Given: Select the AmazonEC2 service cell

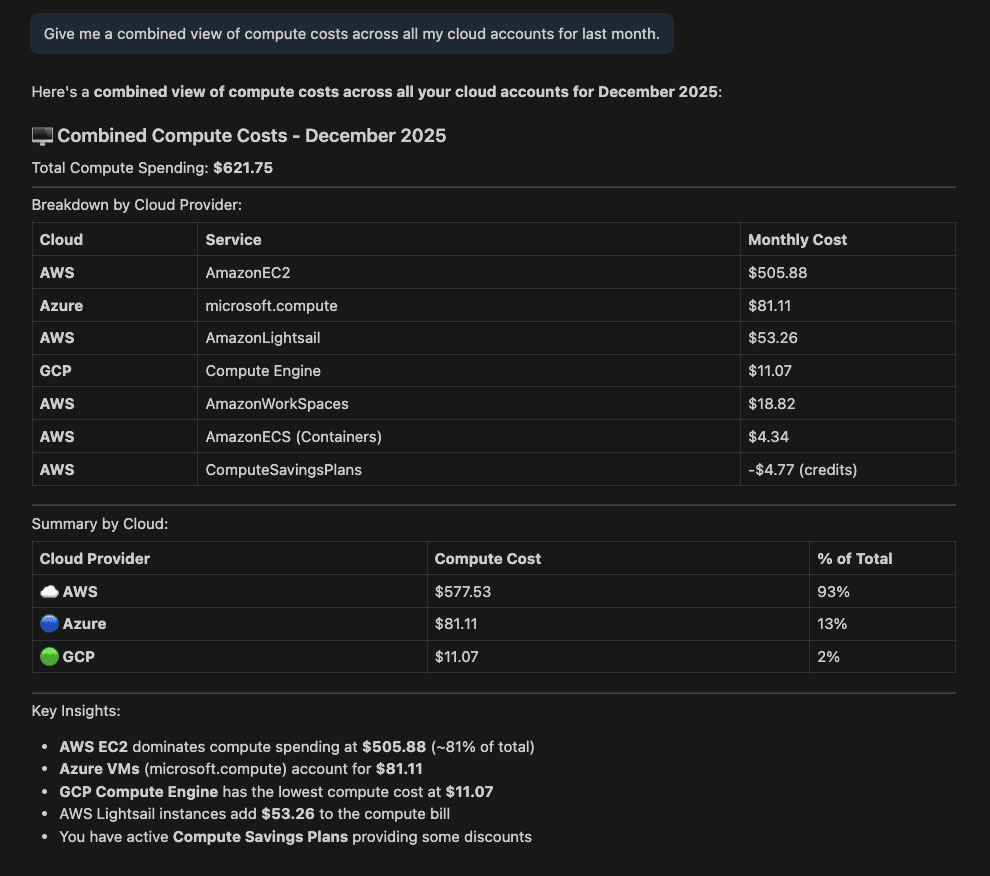Looking at the screenshot, I should (x=248, y=272).
